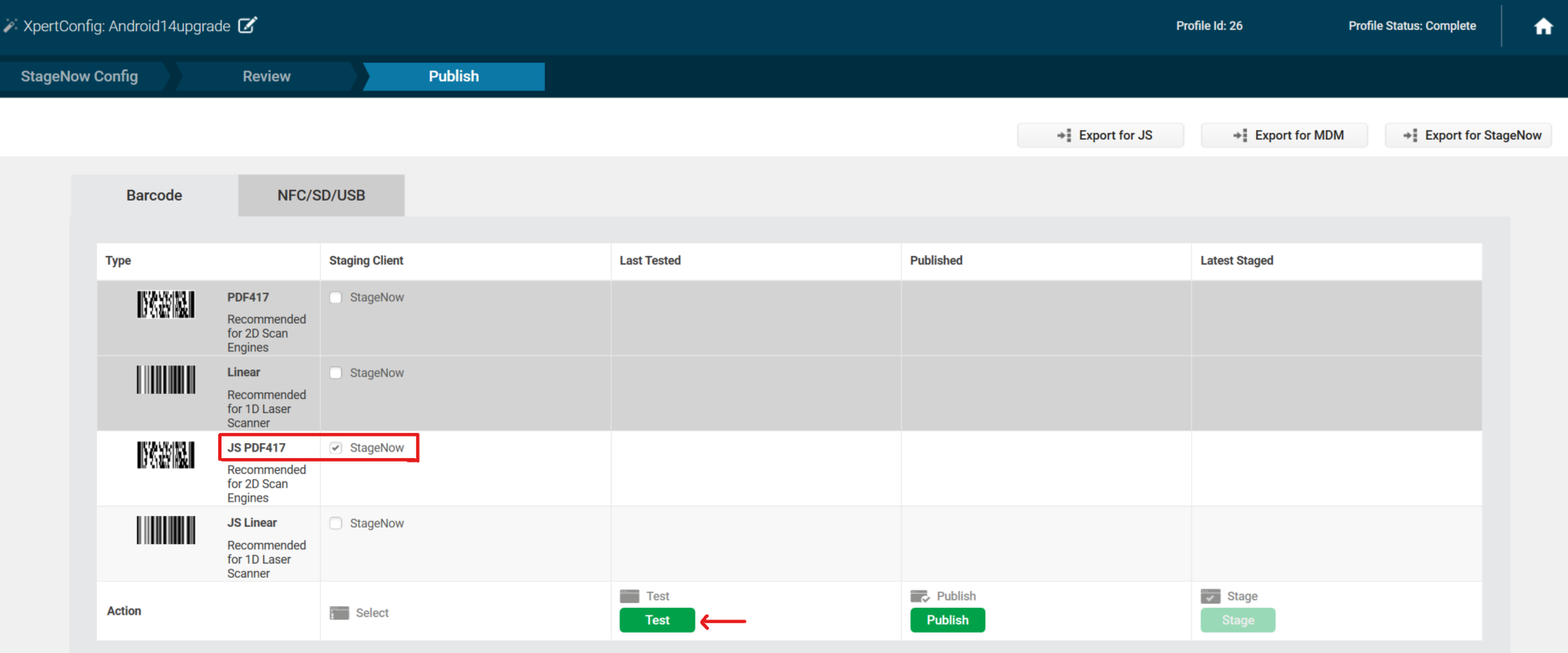Tick the StageNow checkbox for JS Linear
1568x653 pixels.
(336, 523)
